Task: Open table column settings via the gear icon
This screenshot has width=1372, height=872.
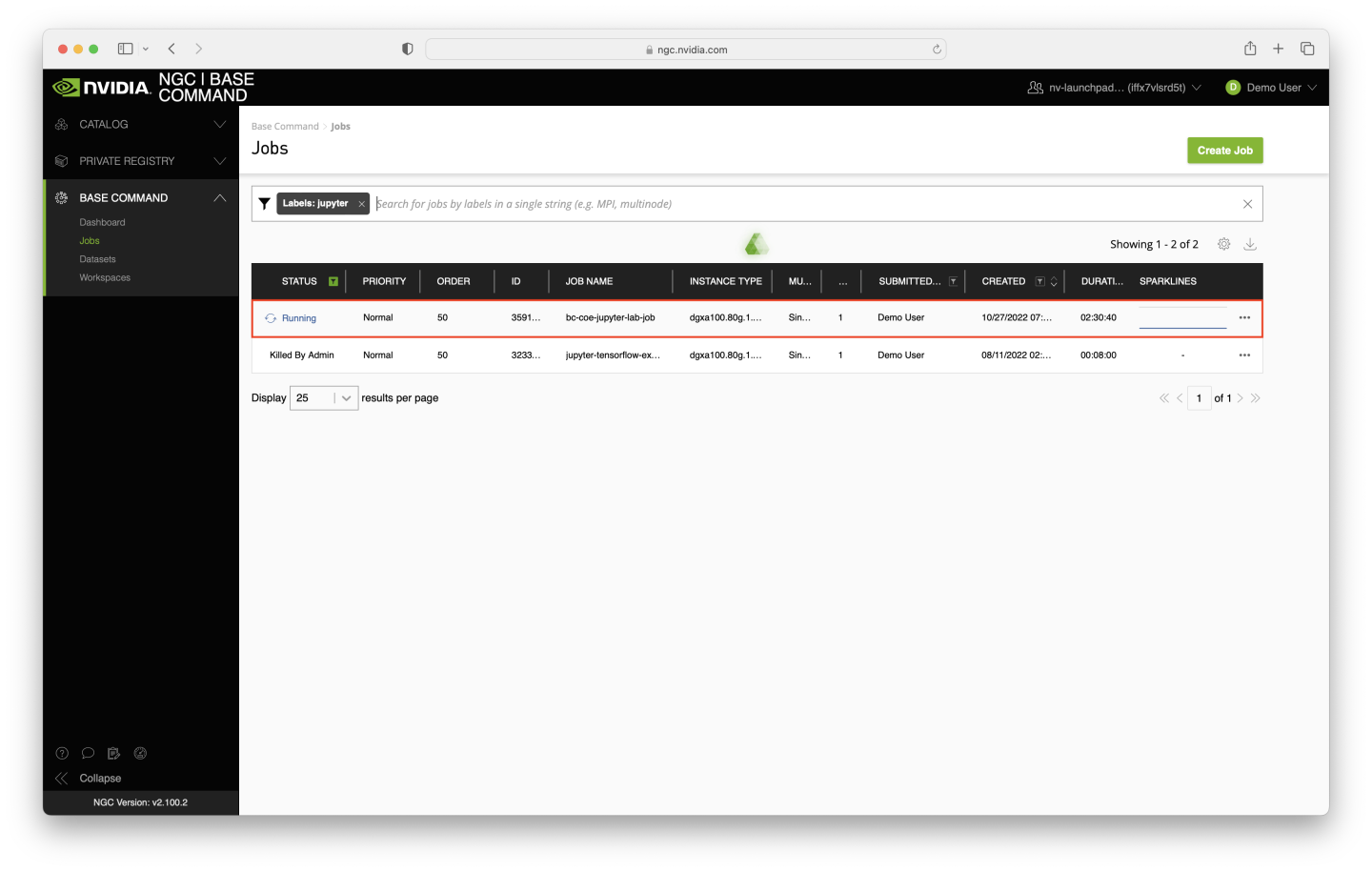Action: point(1223,243)
